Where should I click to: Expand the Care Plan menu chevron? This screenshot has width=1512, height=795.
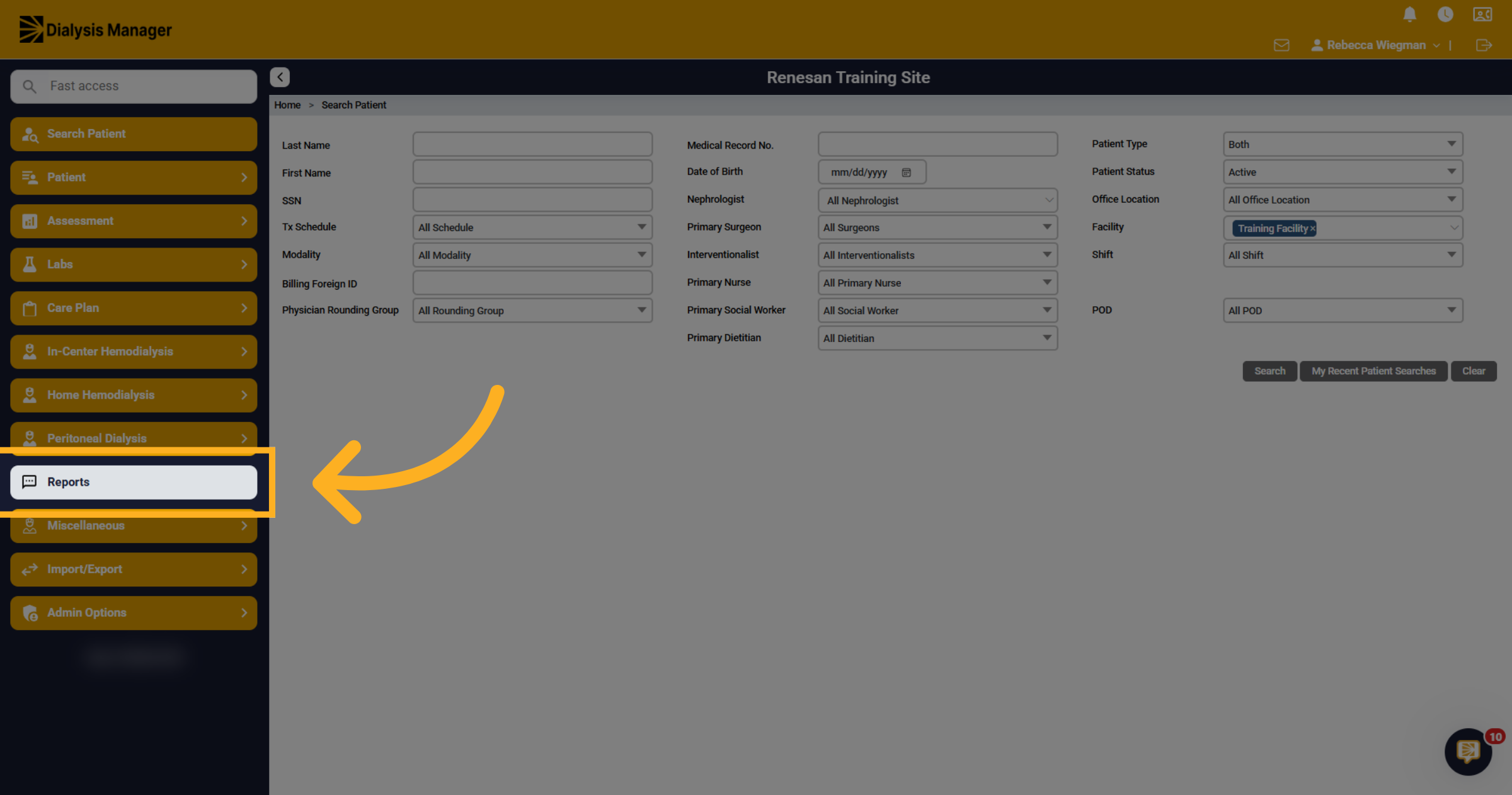click(x=244, y=308)
